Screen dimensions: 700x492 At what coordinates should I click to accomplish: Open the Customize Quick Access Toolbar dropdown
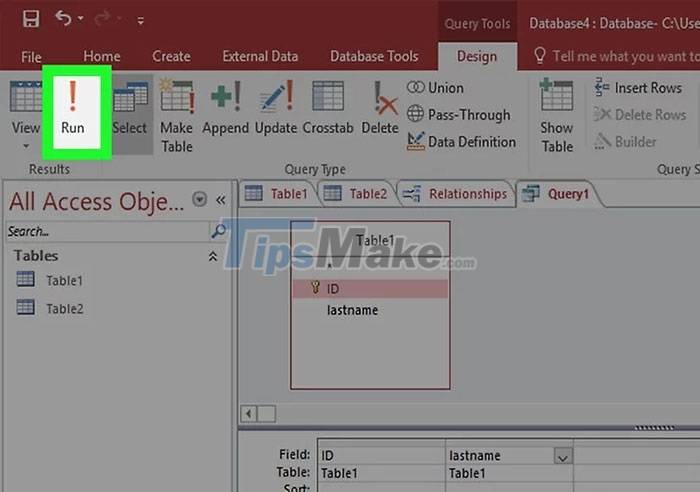pos(141,21)
